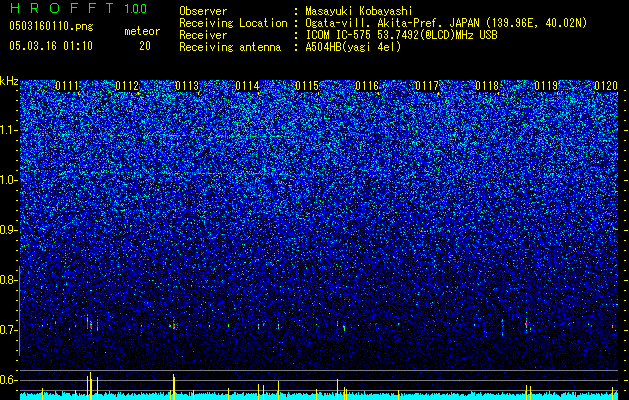Click the Observer label
This screenshot has height=400, width=629.
click(203, 11)
